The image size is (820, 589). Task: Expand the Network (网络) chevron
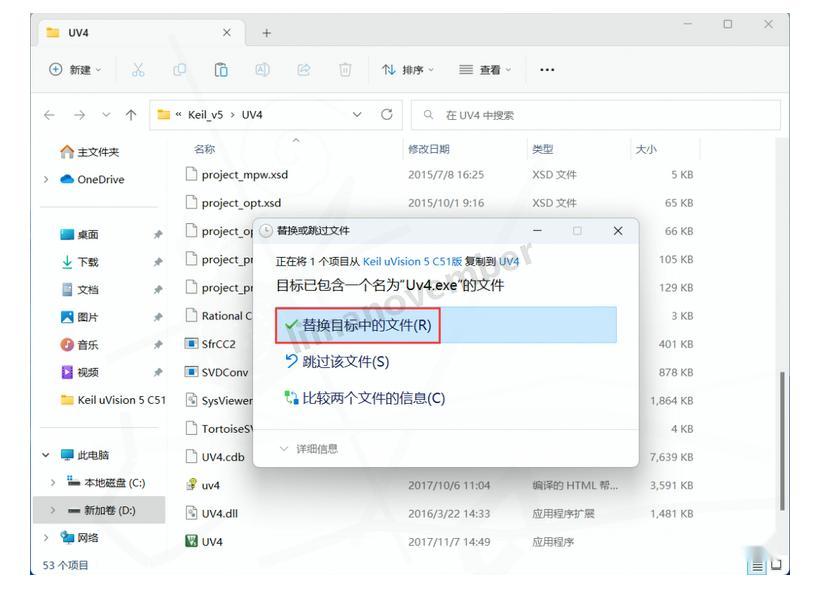(46, 537)
